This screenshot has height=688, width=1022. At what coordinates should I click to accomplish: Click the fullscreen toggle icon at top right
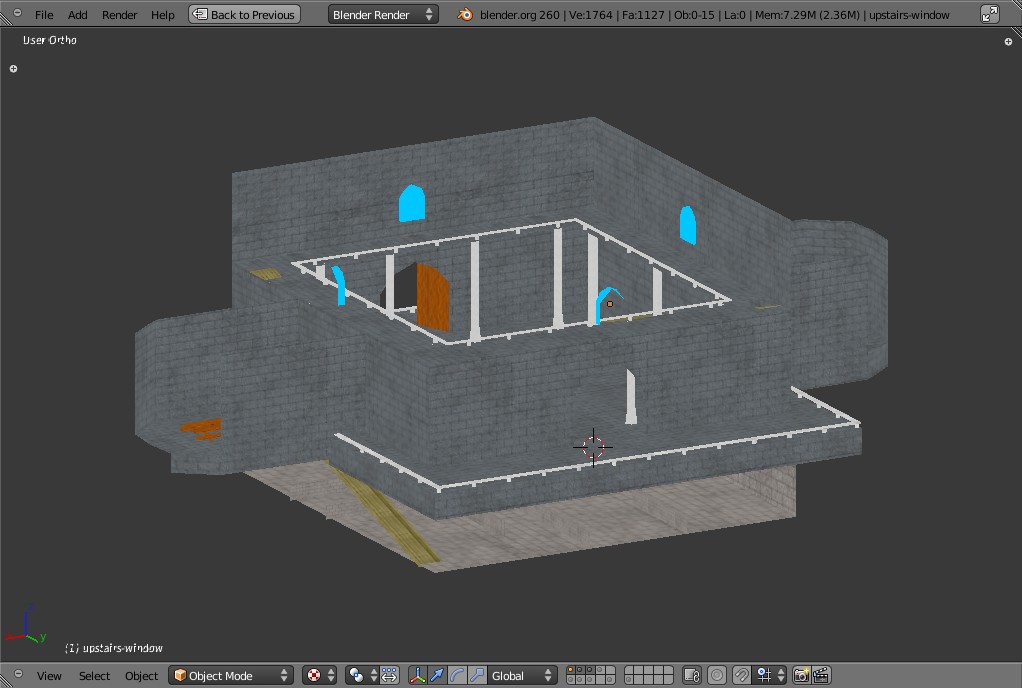coord(989,15)
